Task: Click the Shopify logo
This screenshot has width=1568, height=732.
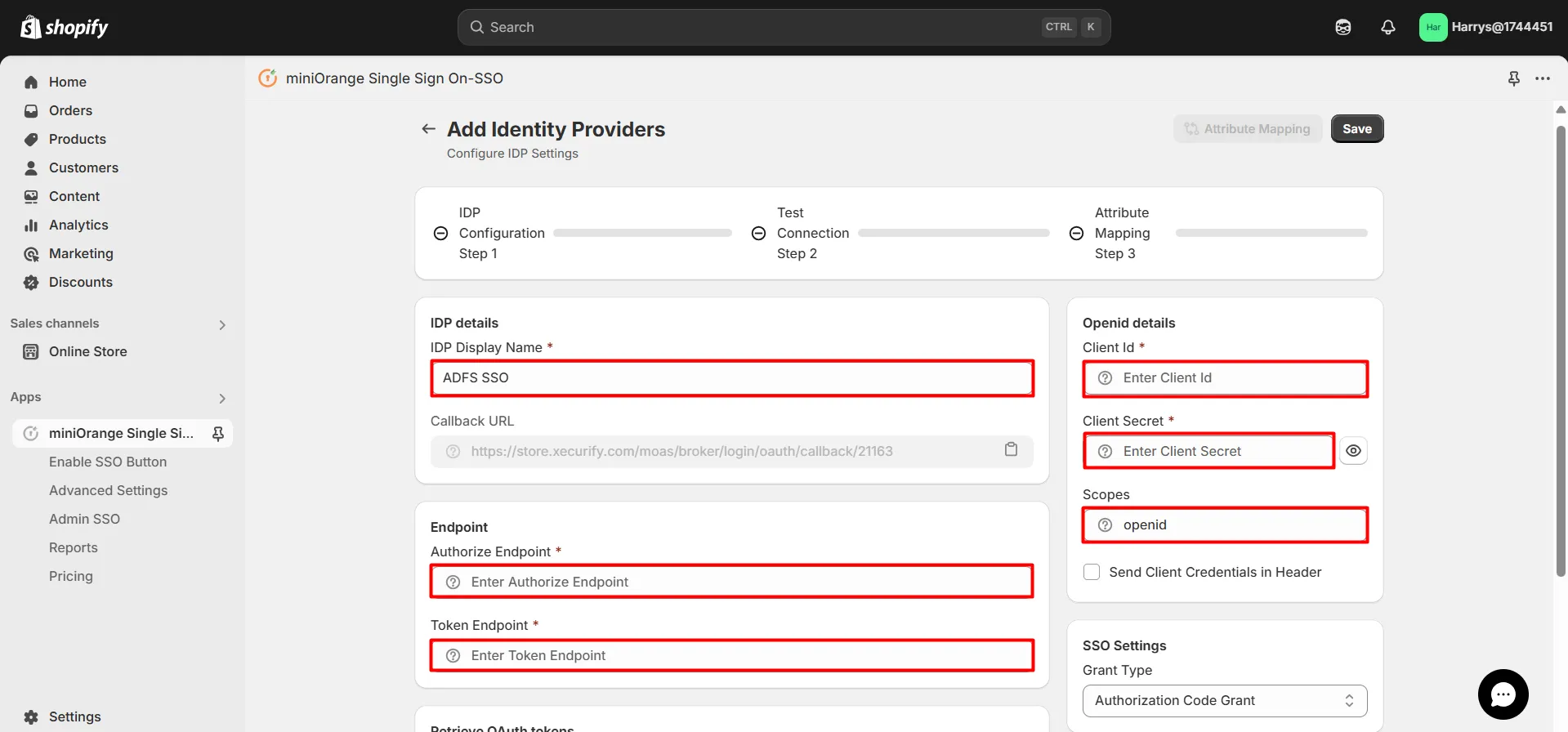Action: click(65, 27)
